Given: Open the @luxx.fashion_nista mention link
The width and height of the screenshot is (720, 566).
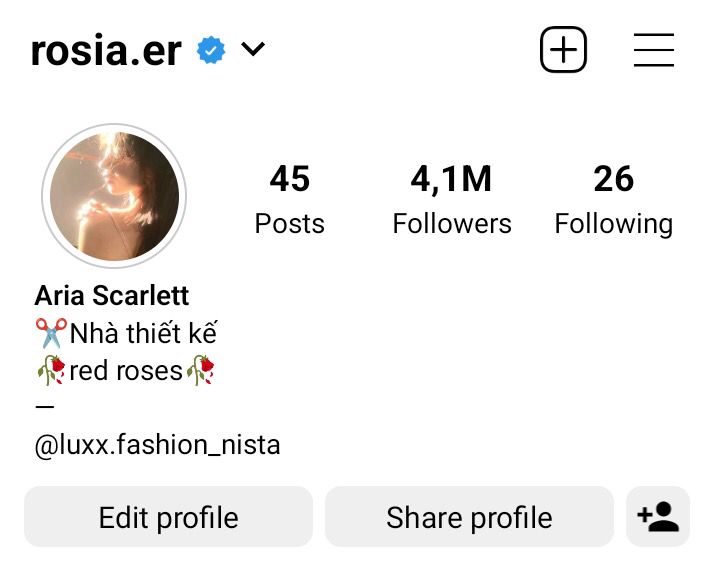Looking at the screenshot, I should coord(158,445).
